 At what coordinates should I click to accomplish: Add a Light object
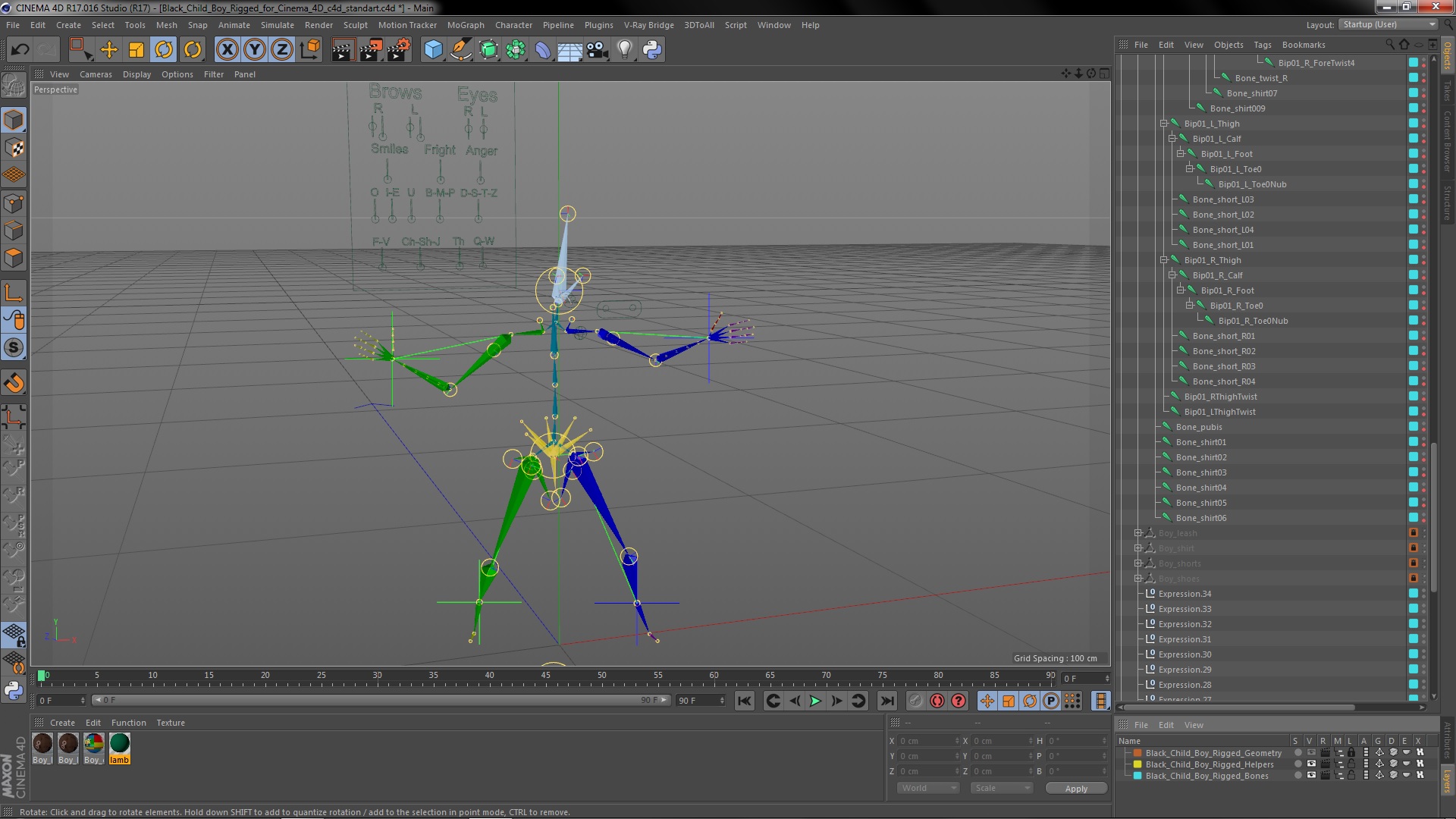coord(624,50)
